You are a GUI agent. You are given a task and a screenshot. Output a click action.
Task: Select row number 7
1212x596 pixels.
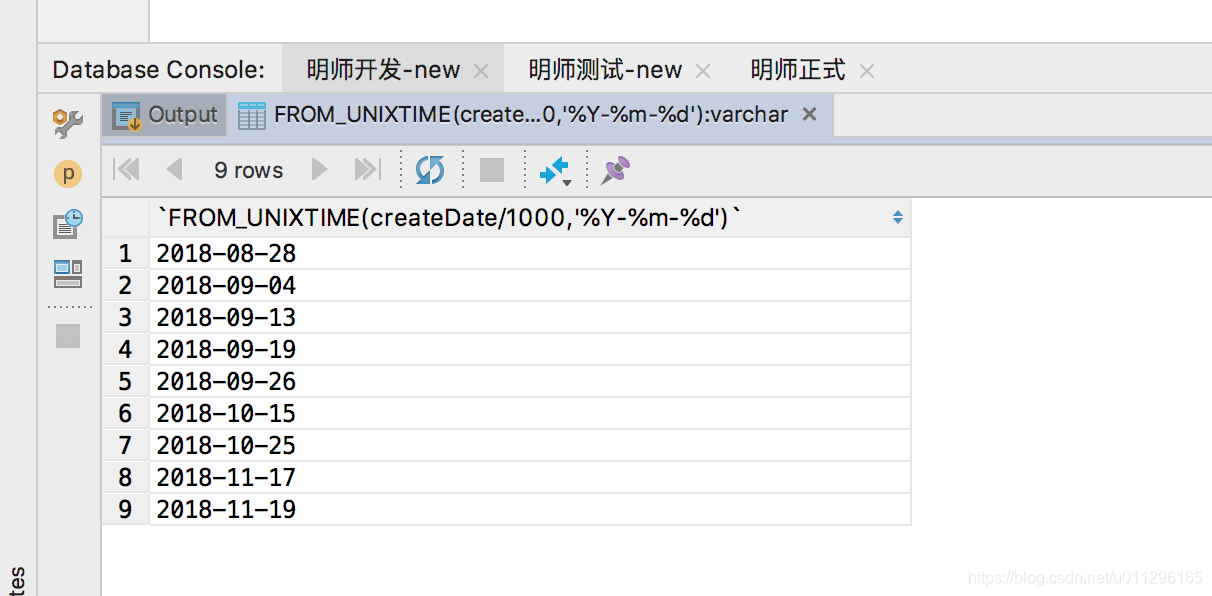pos(126,446)
